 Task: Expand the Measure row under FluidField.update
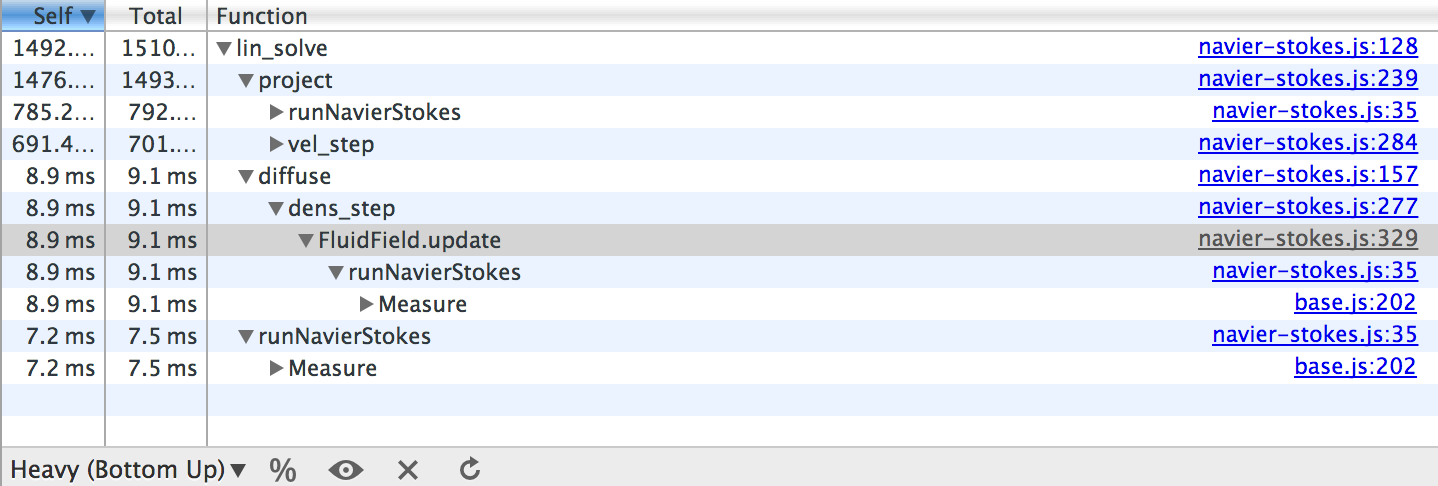tap(367, 305)
